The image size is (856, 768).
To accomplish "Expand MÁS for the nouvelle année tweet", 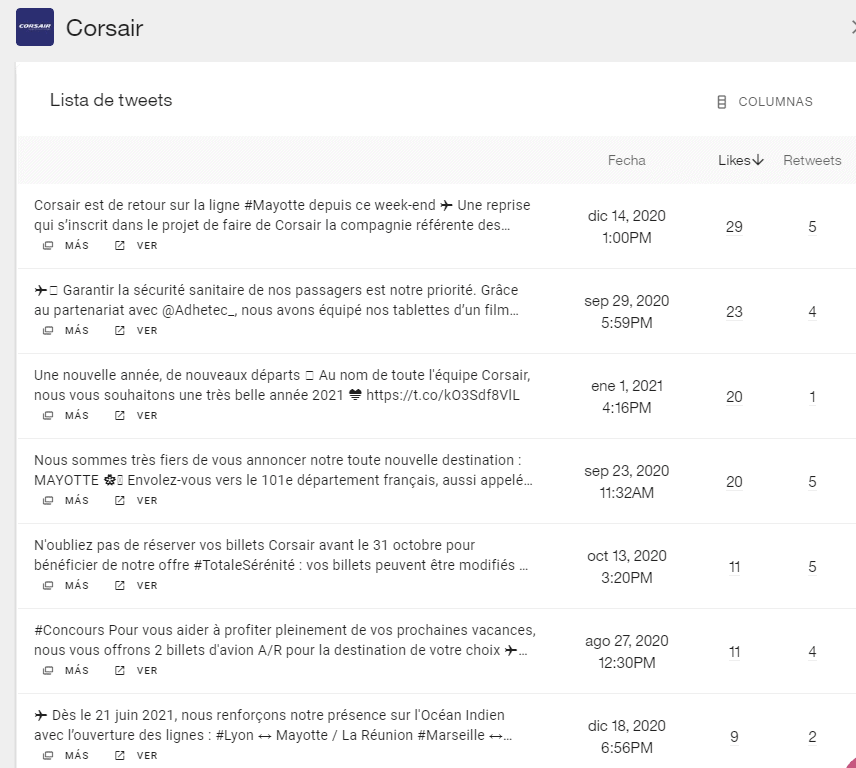I will 66,415.
